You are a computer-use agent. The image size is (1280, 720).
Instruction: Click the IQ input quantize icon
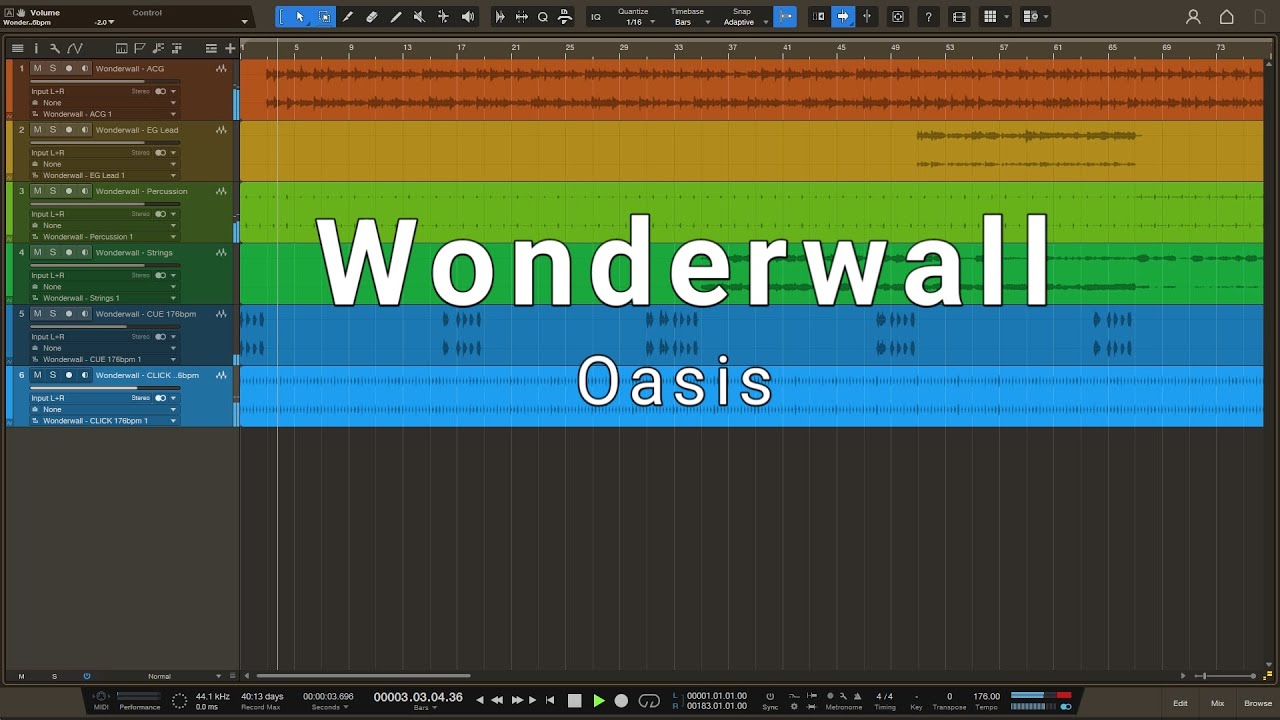pos(596,17)
